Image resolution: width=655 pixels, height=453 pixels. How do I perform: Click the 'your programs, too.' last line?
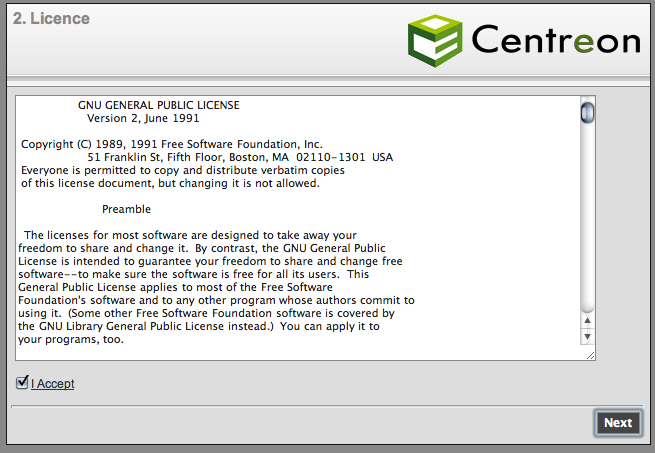(x=71, y=339)
